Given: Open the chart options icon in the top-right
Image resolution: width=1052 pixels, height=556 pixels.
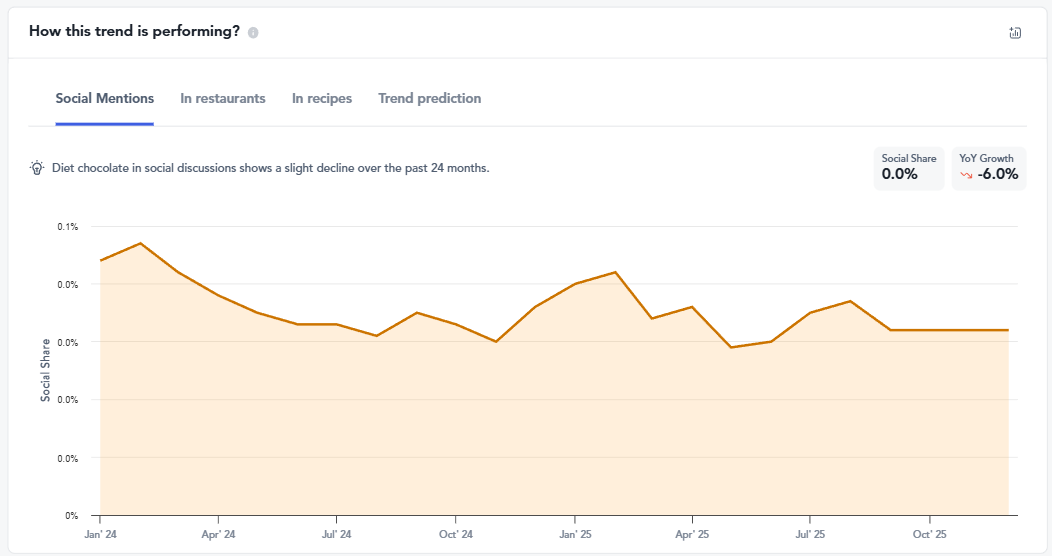Looking at the screenshot, I should (x=1015, y=32).
